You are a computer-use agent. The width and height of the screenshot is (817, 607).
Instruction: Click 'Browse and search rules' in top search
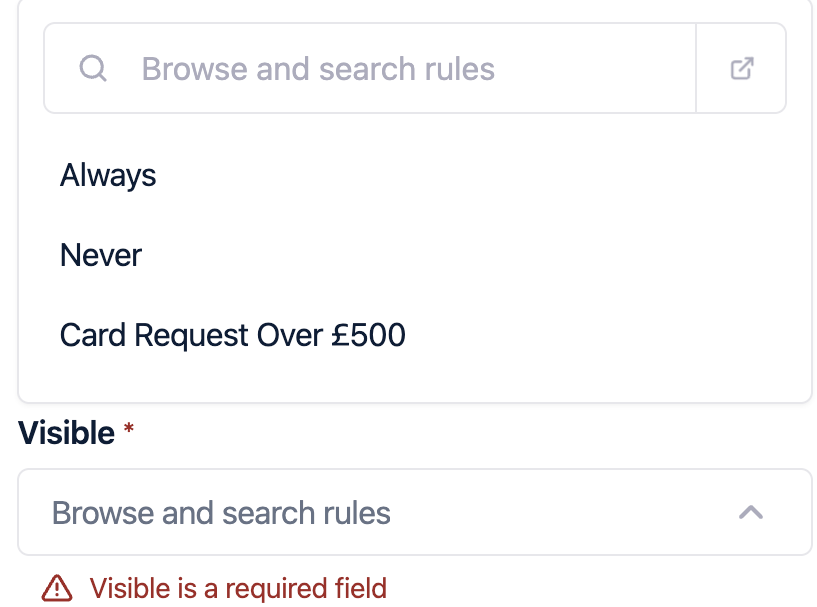pyautogui.click(x=318, y=69)
